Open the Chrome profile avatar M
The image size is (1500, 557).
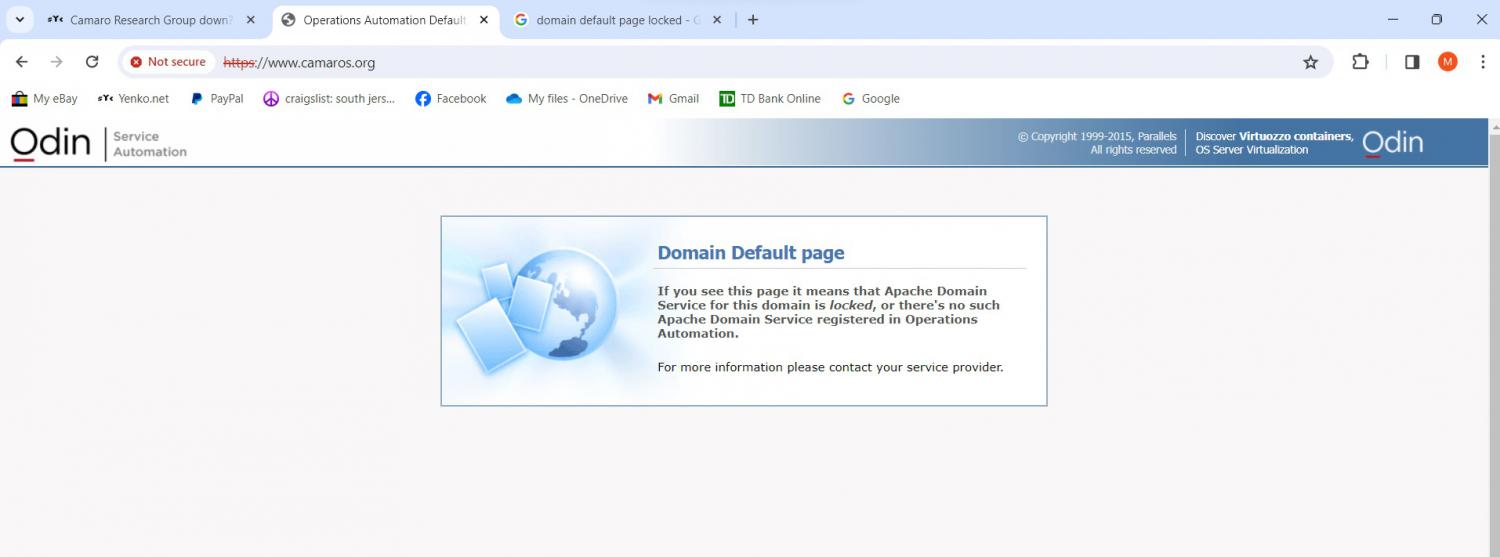(x=1447, y=62)
